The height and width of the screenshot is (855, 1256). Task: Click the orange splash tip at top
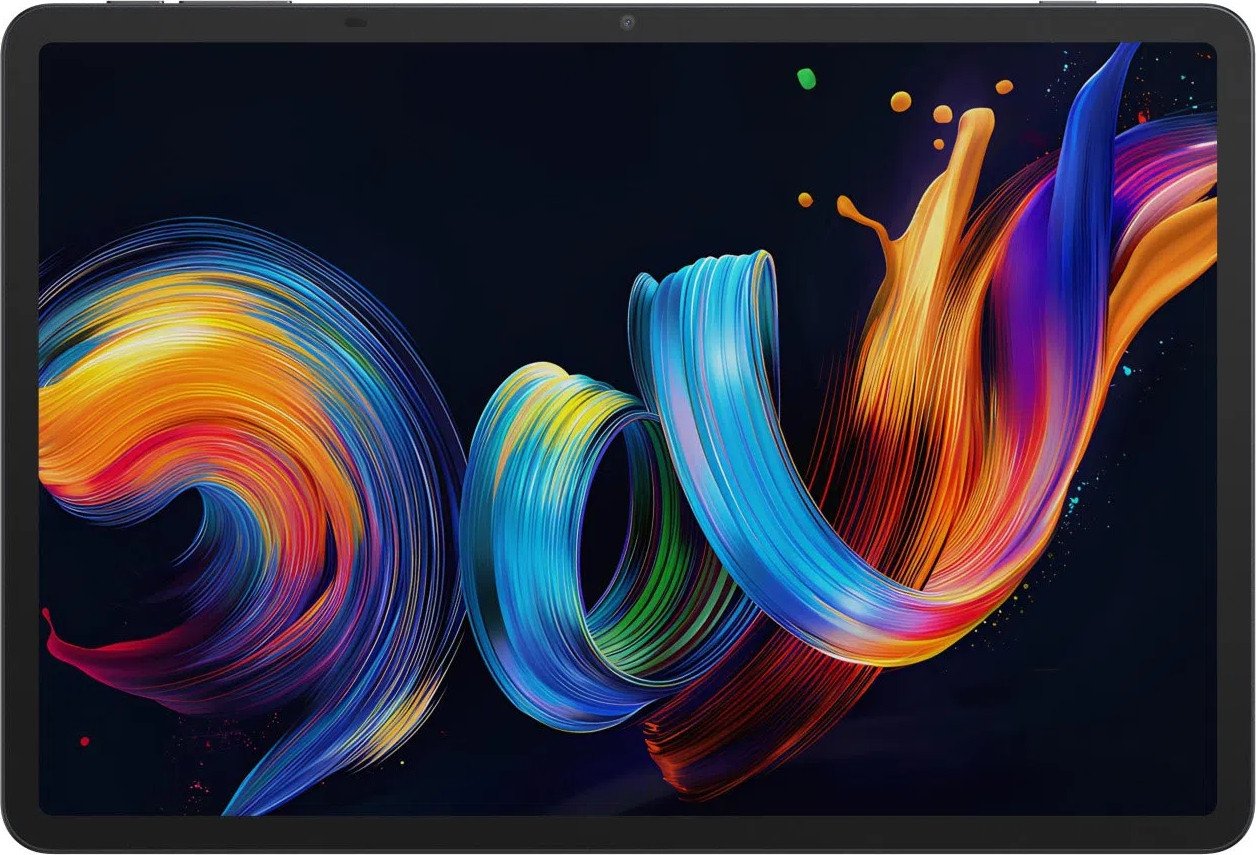[x=974, y=122]
